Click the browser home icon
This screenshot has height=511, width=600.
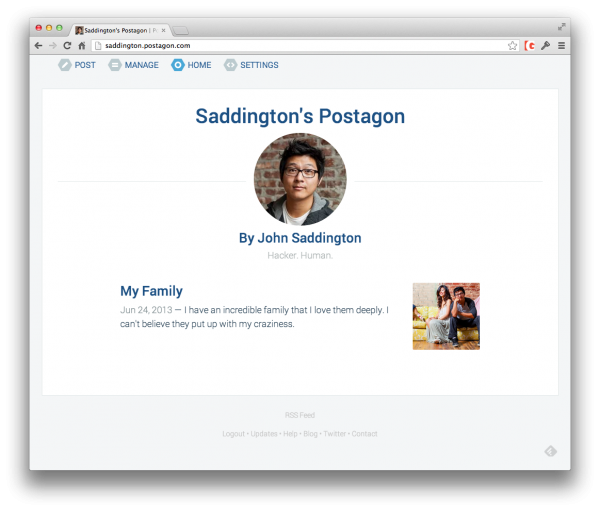[x=82, y=46]
